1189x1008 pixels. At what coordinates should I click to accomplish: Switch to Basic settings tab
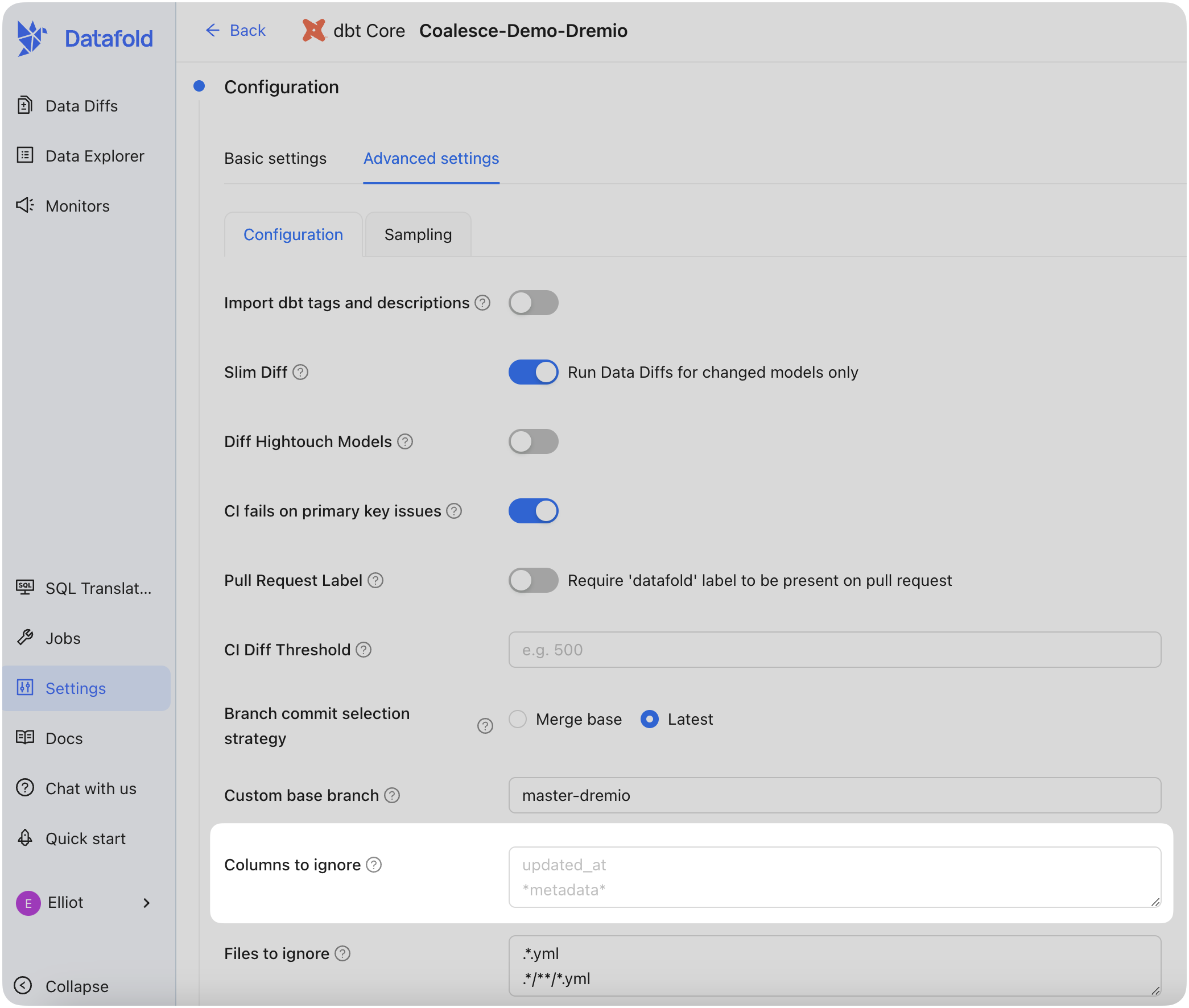click(275, 158)
